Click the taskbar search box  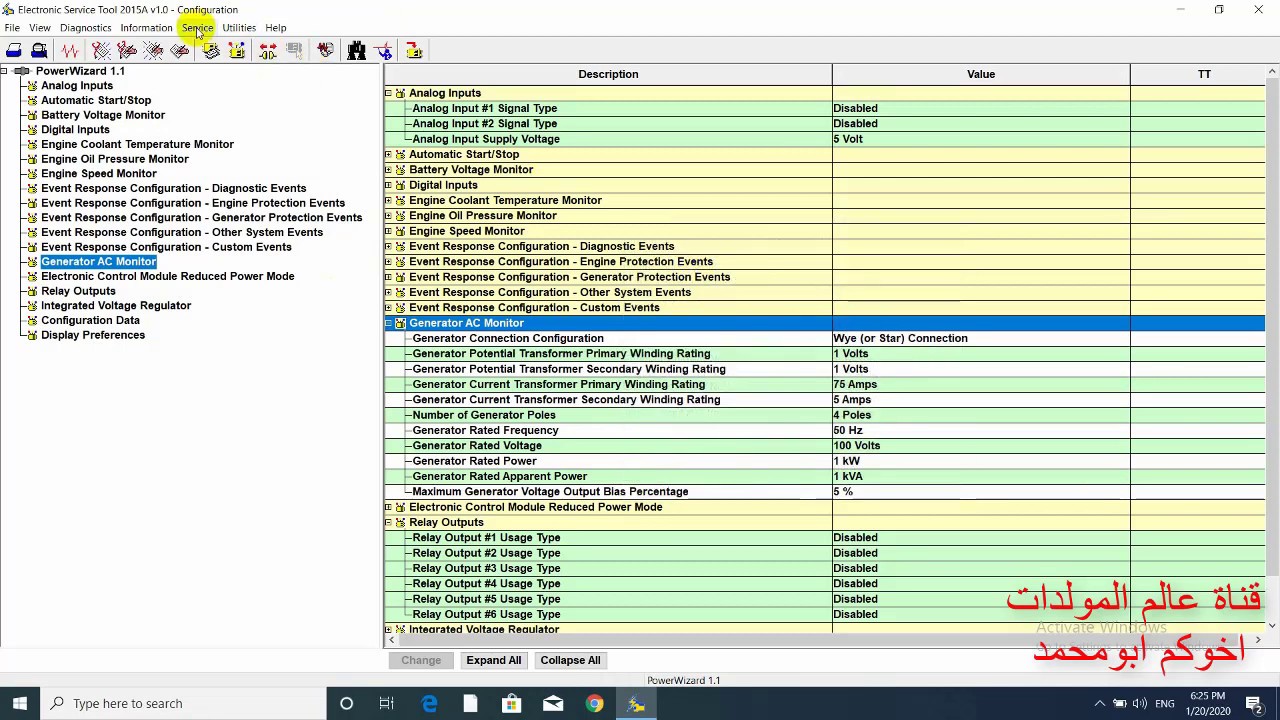coord(184,704)
